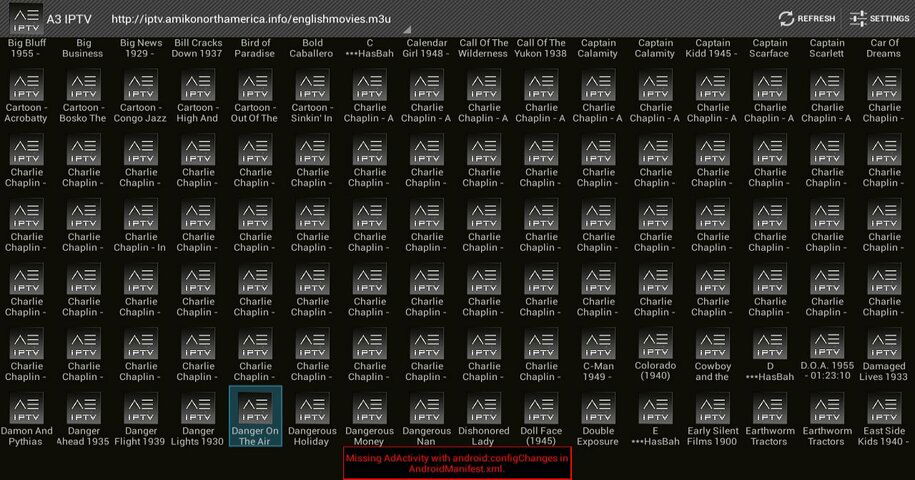This screenshot has width=915, height=480.
Task: Open Dishonored Lady channel icon
Action: point(484,409)
